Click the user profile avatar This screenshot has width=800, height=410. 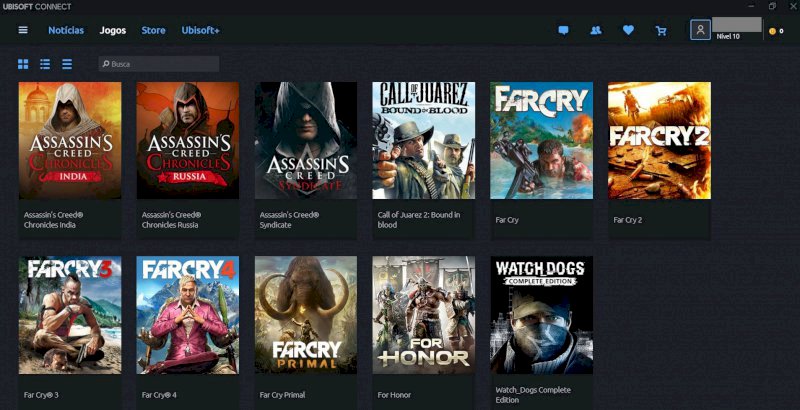700,30
